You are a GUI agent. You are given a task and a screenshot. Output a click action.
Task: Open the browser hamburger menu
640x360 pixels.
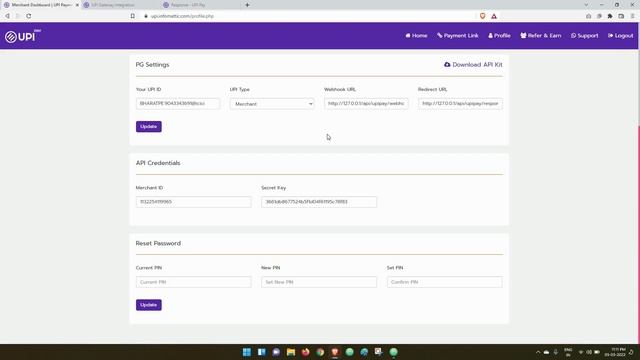pyautogui.click(x=632, y=16)
